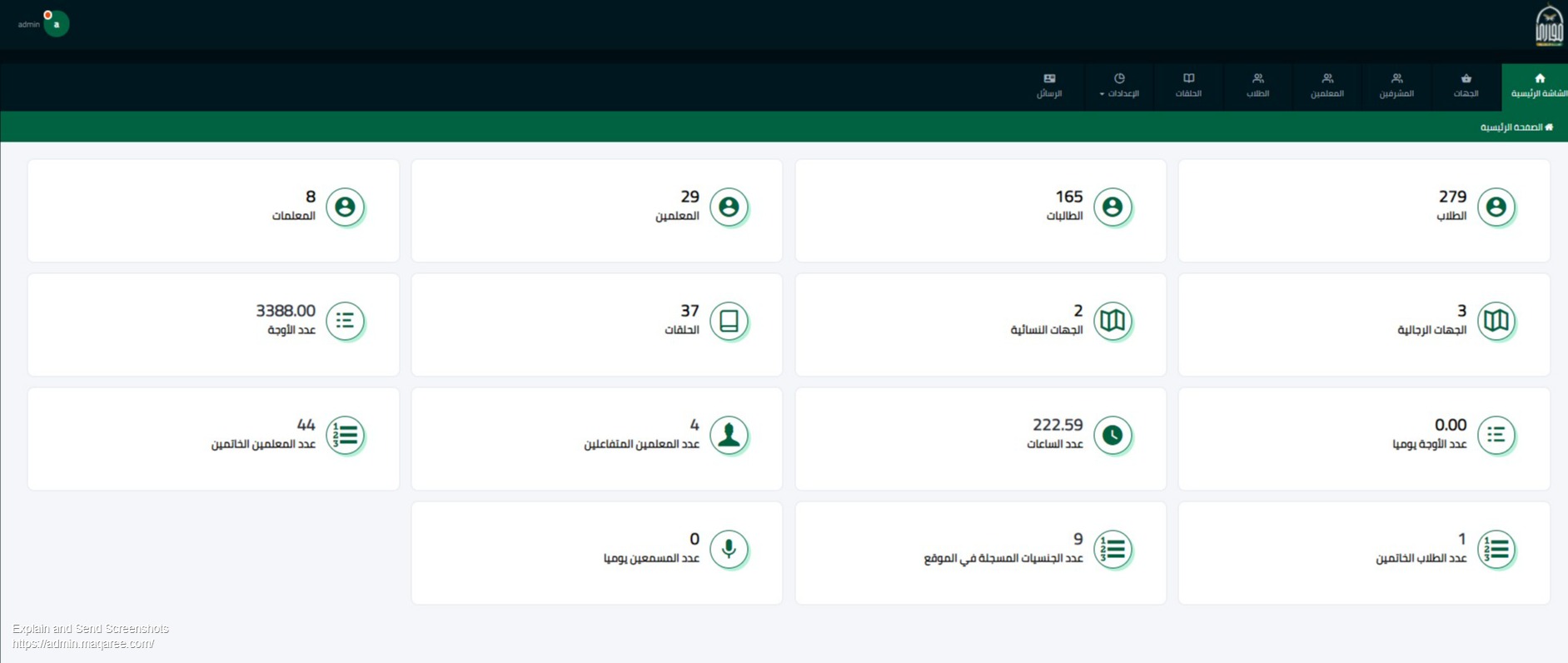
Task: Click numbered-list icon for المعلمين الخاتمين
Action: click(x=345, y=435)
